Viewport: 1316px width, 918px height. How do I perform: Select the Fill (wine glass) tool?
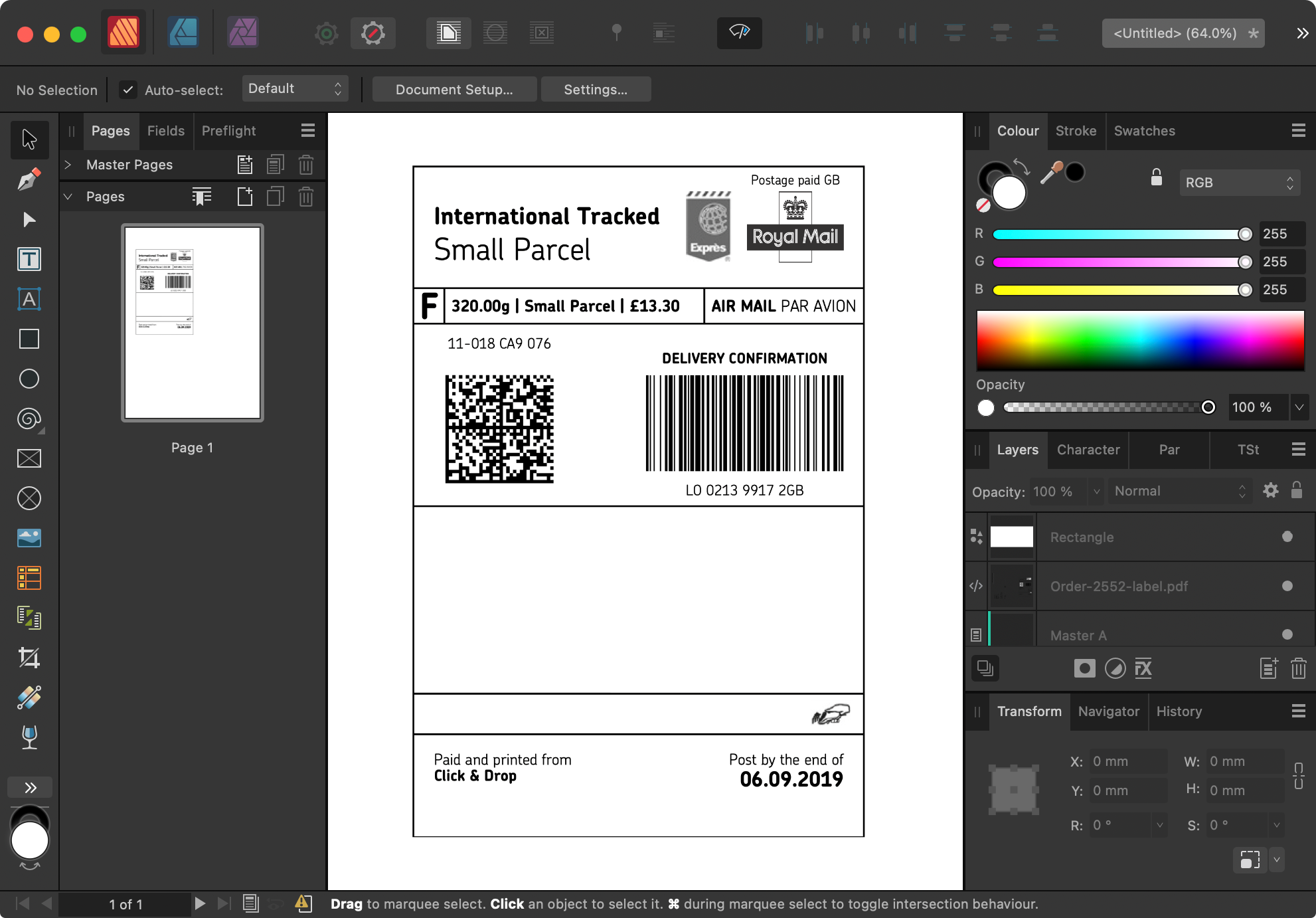pyautogui.click(x=29, y=737)
